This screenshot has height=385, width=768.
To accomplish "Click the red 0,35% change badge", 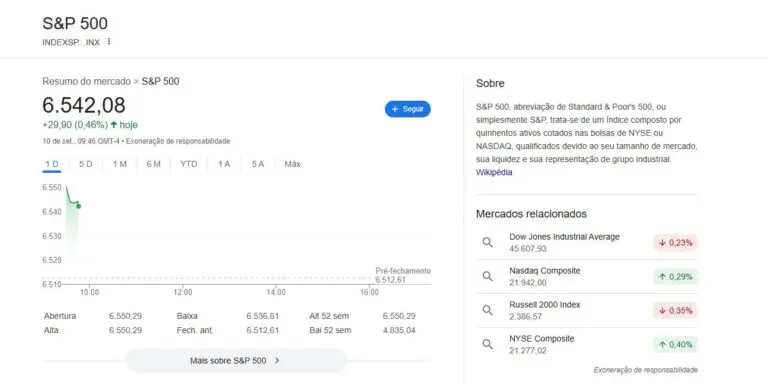I will click(x=675, y=311).
